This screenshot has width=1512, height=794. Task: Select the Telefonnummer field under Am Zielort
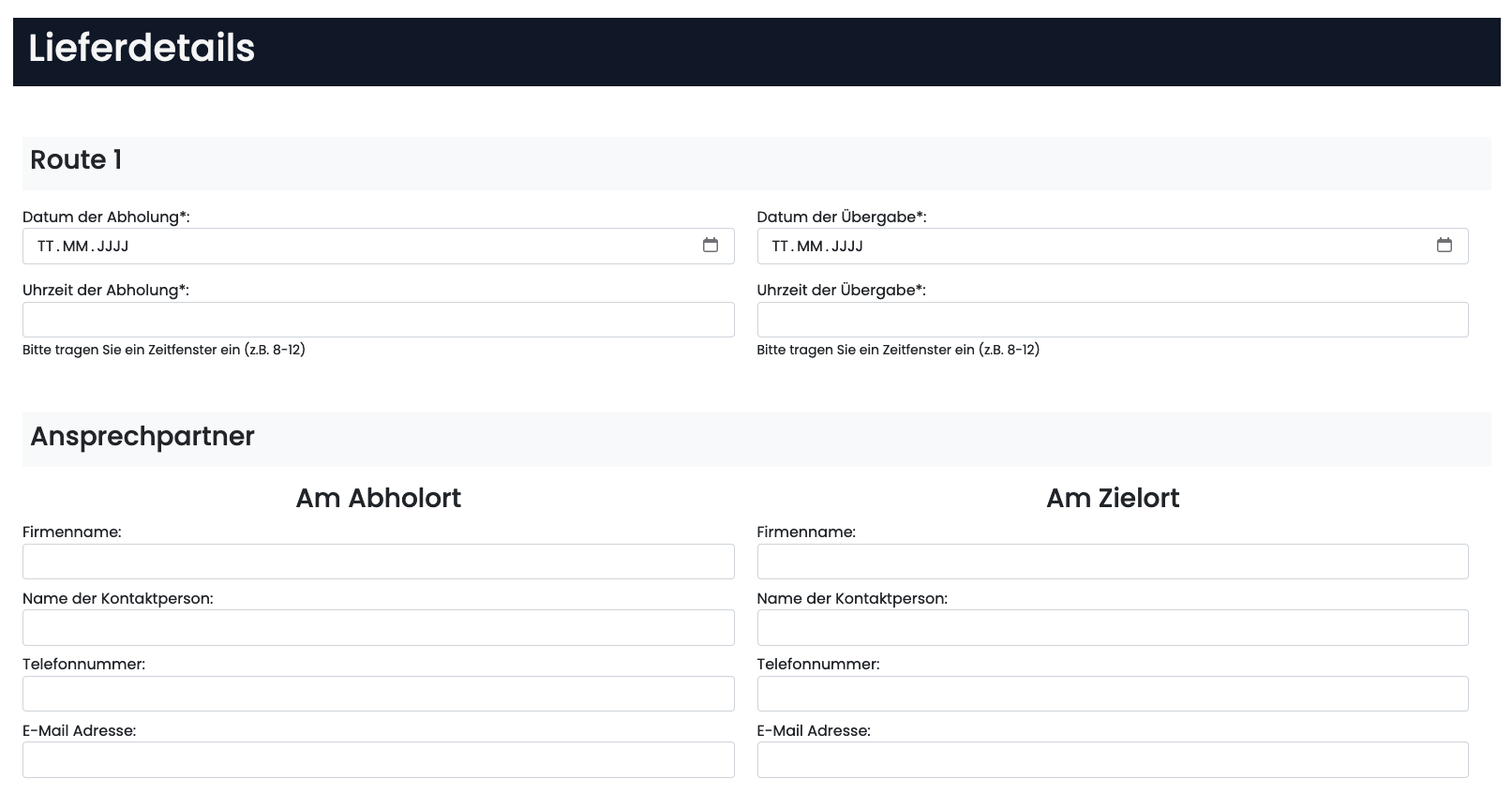click(1112, 694)
